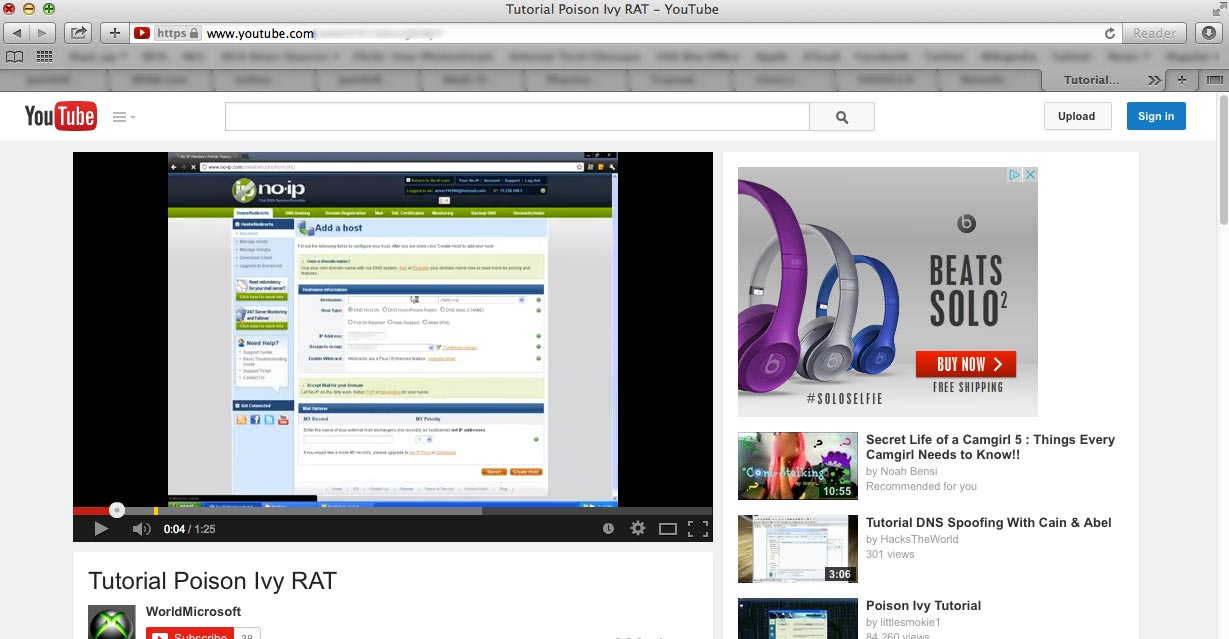Reload the page with the refresh icon
The width and height of the screenshot is (1229, 639).
pos(1110,33)
